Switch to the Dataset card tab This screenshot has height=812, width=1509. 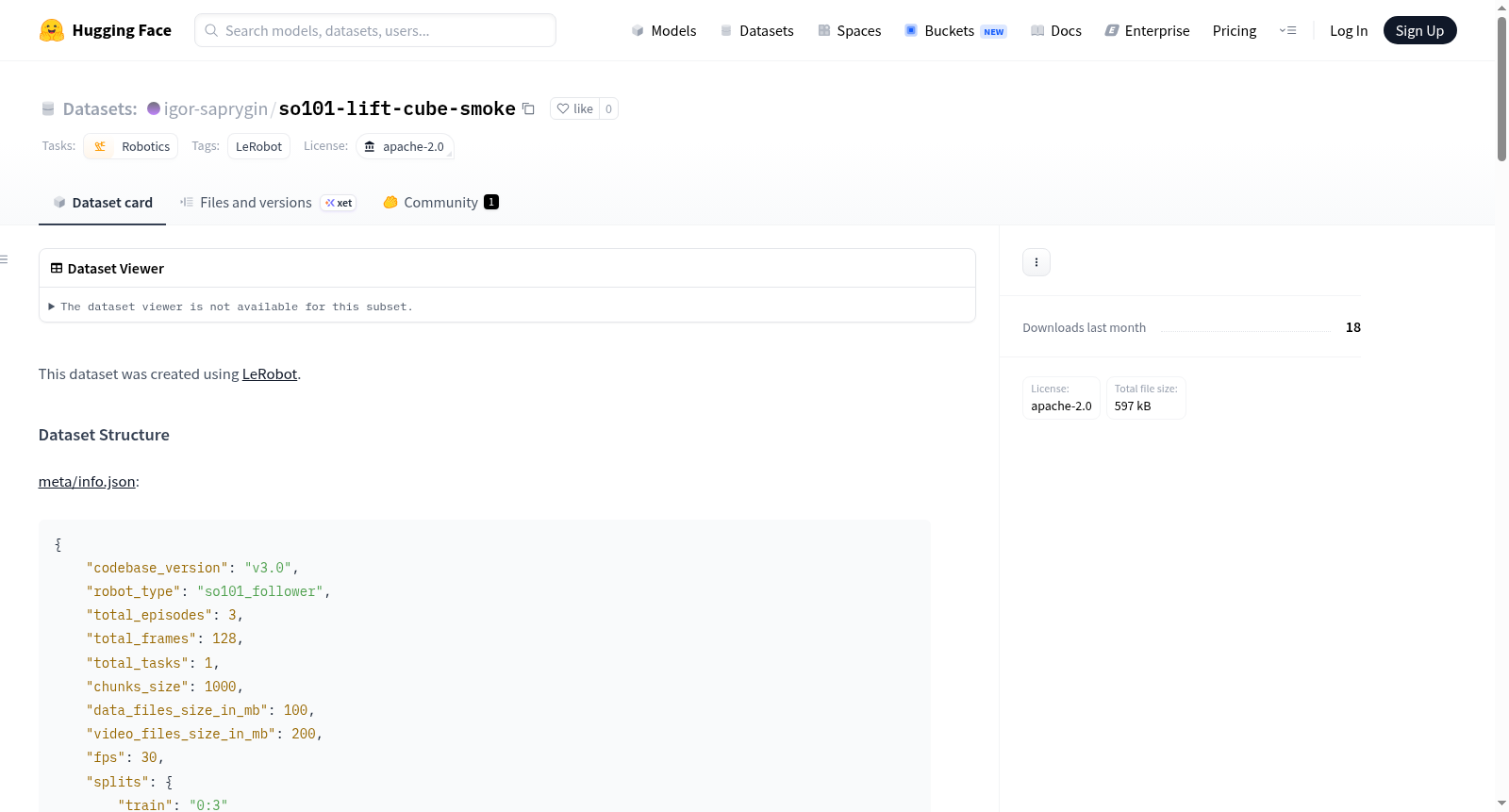coord(102,202)
